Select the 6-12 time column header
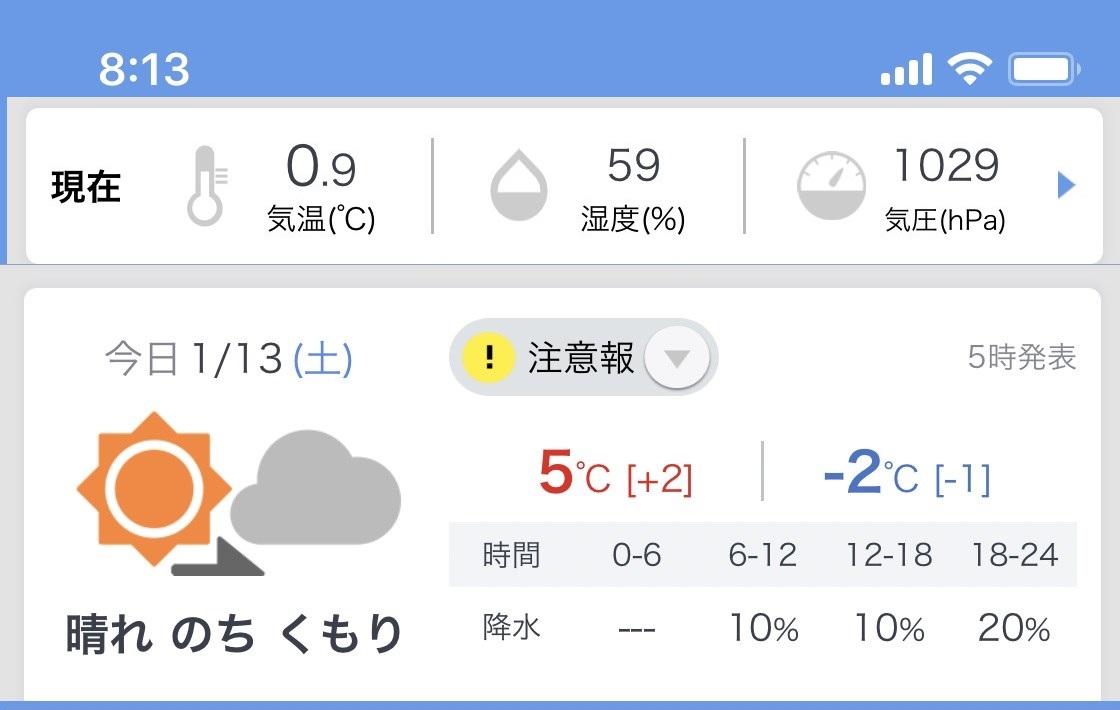Image resolution: width=1120 pixels, height=710 pixels. [762, 555]
